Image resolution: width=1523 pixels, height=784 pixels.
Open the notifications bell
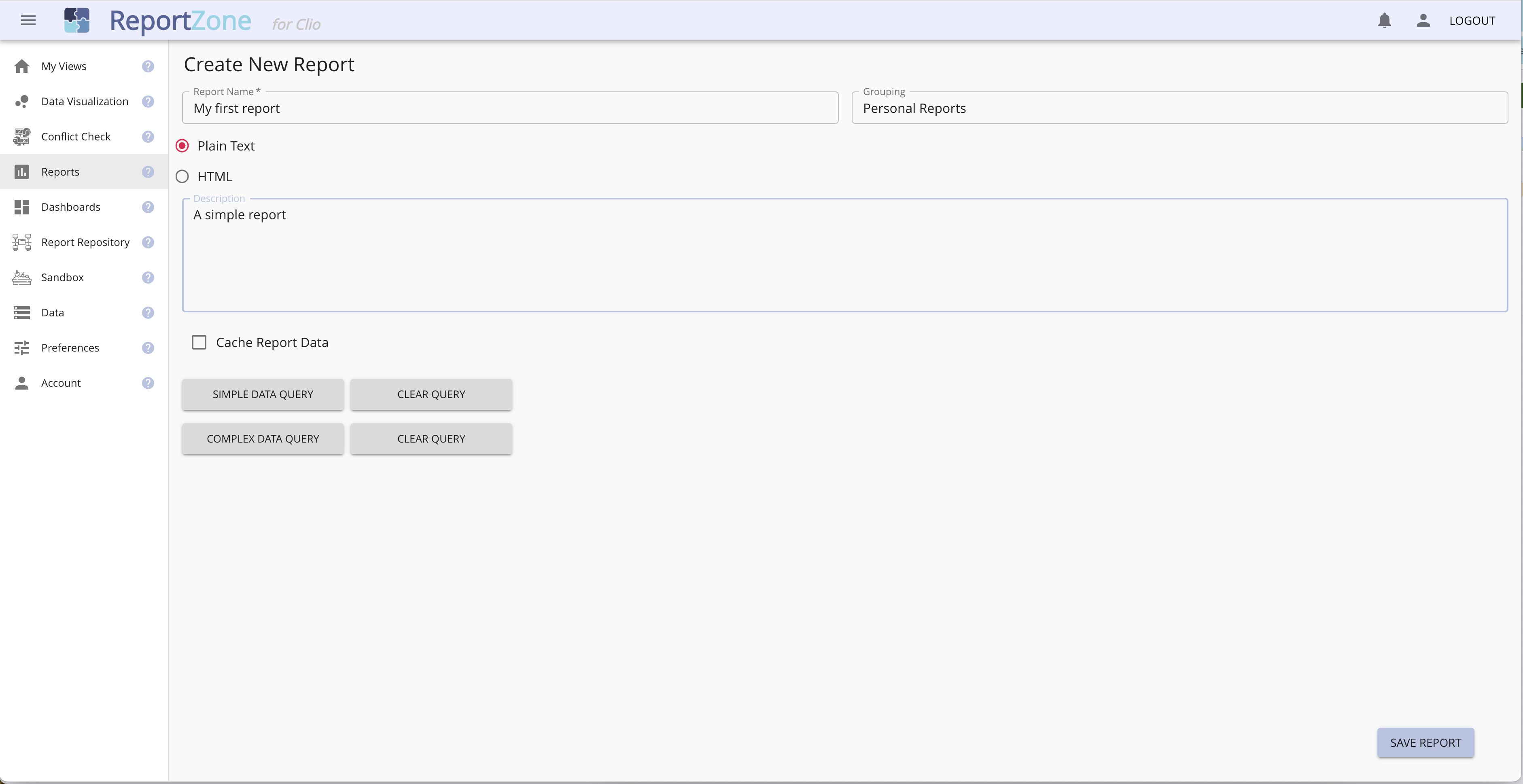coord(1384,21)
